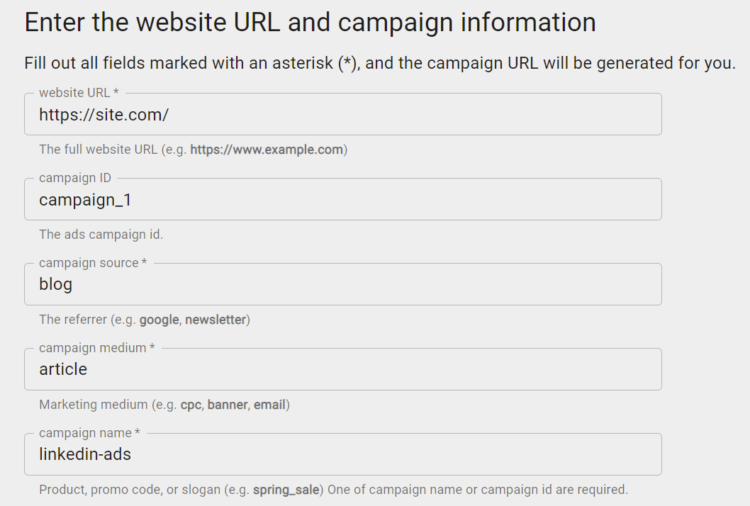750x506 pixels.
Task: Click the bold spring_sale example text
Action: coord(288,490)
